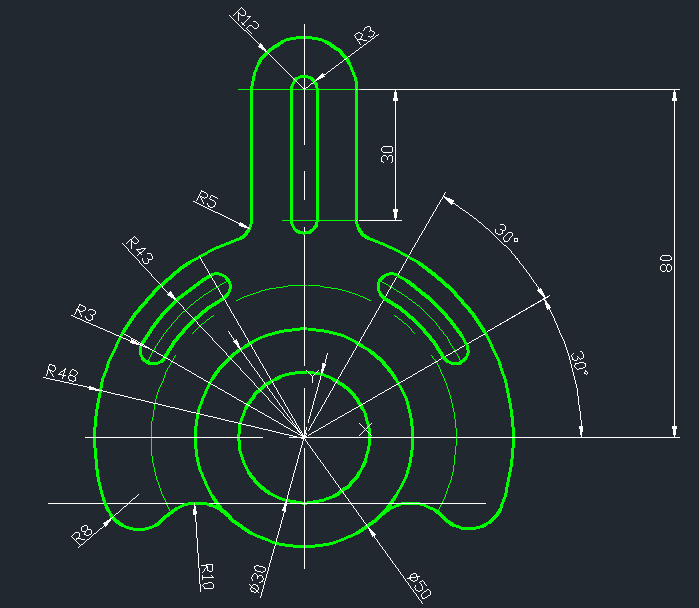Click the X axis marker of the UCS icon
The image size is (699, 608).
point(365,429)
